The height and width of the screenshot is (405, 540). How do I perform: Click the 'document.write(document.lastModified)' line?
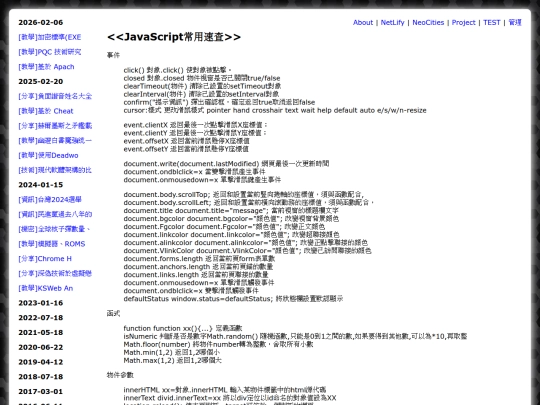pos(226,164)
